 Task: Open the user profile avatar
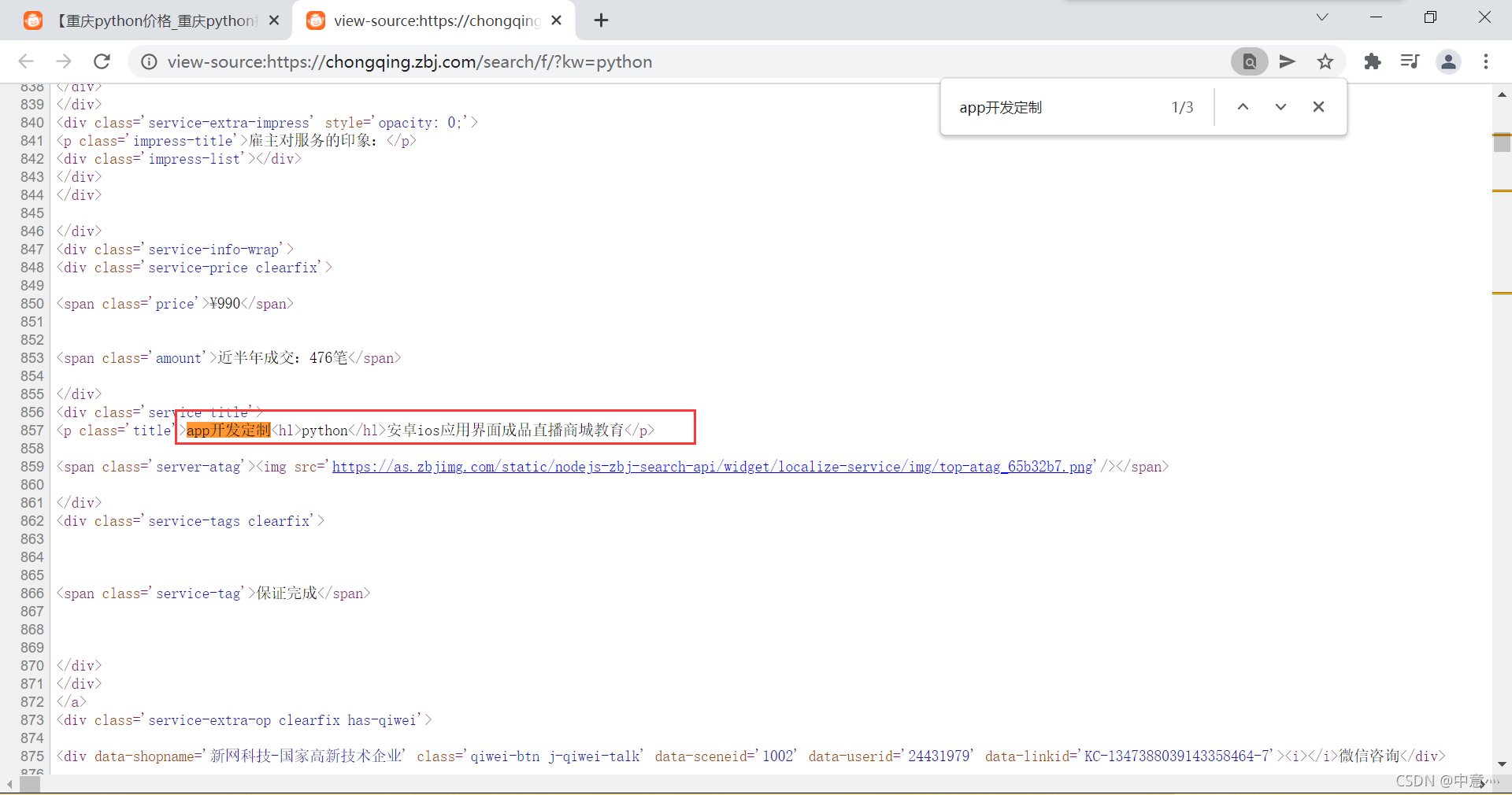click(x=1448, y=61)
